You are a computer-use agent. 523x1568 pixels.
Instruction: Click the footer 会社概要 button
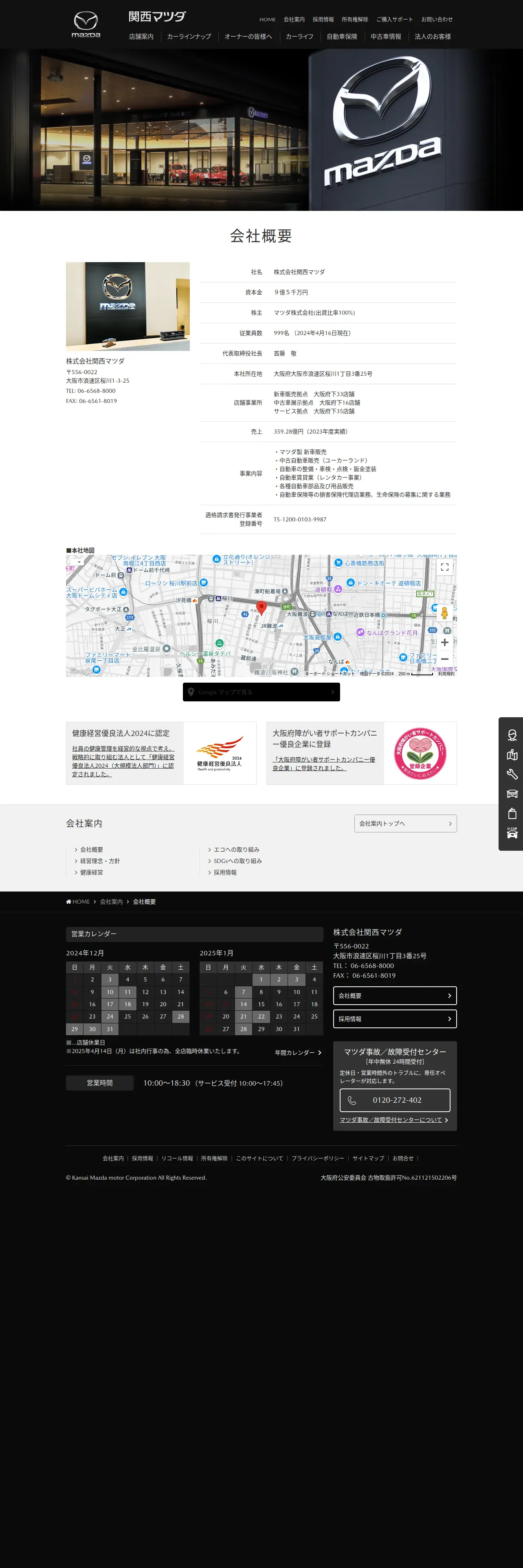(x=395, y=996)
